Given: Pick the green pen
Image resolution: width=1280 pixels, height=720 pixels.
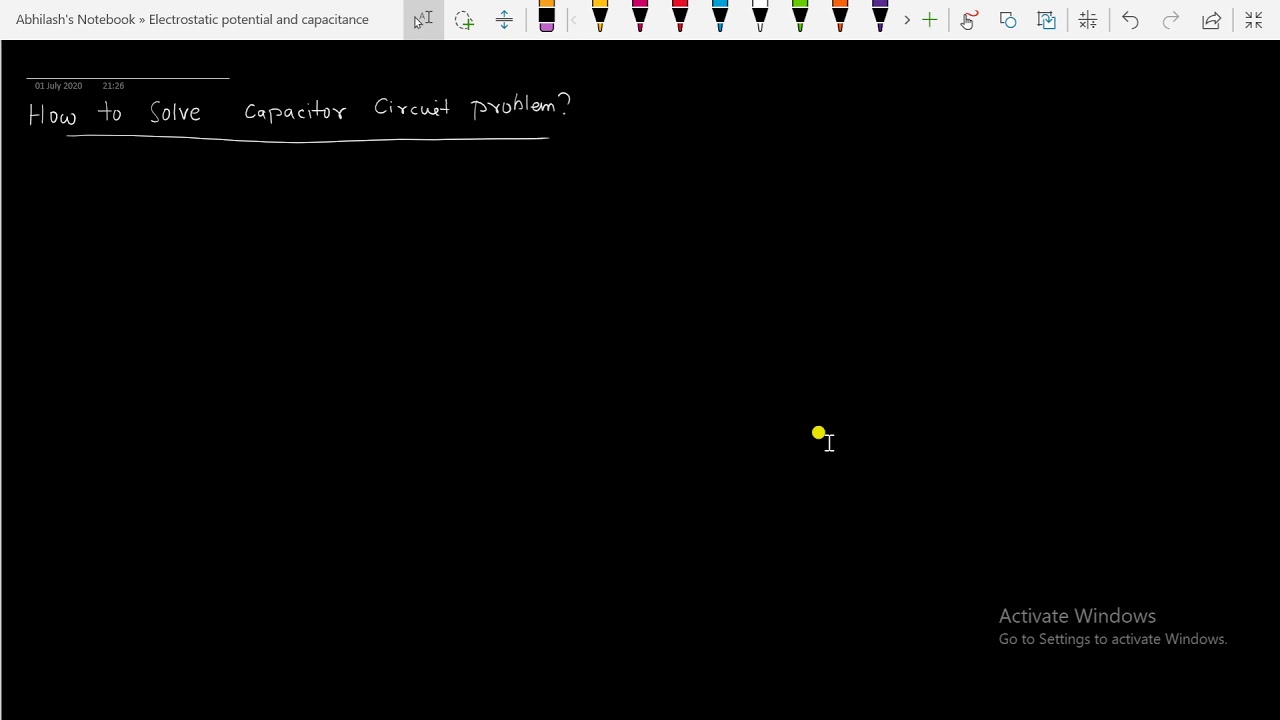Looking at the screenshot, I should pos(800,18).
